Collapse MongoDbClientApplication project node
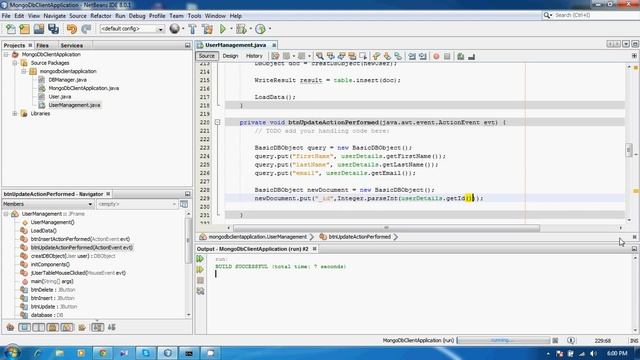The image size is (640, 360). point(6,54)
